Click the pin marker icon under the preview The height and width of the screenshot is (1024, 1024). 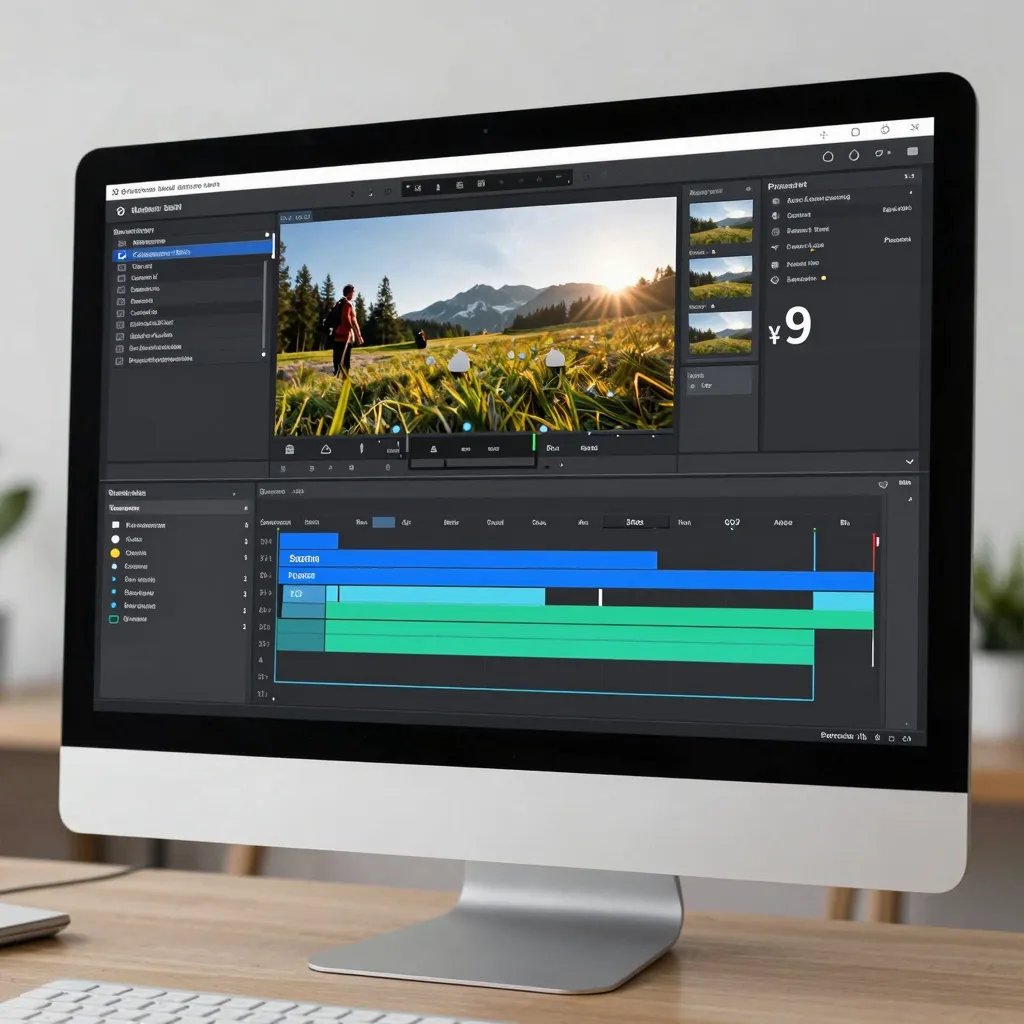pos(361,448)
